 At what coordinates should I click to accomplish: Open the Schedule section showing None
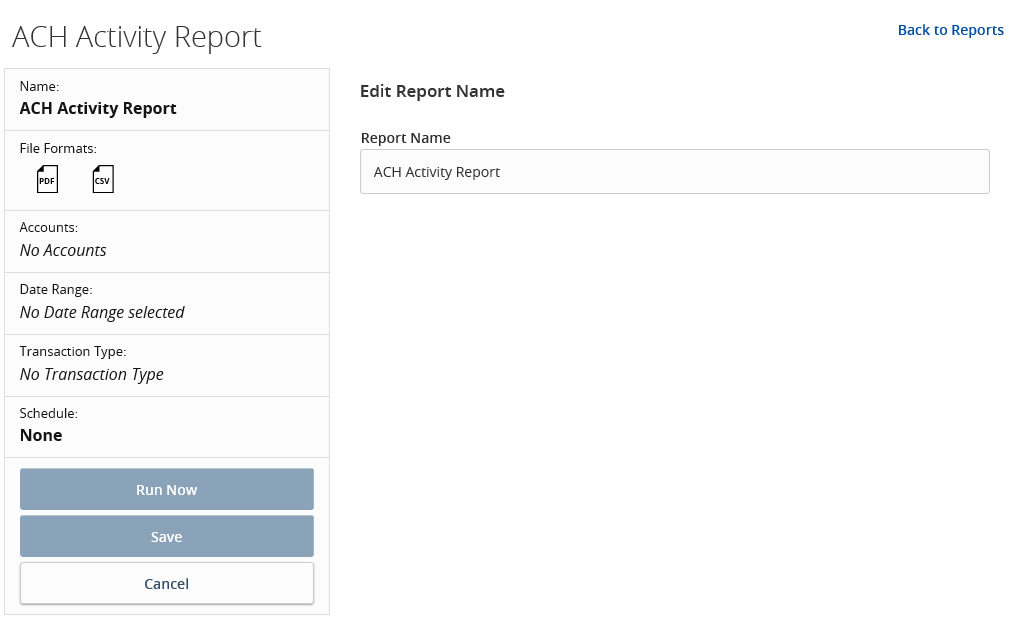click(x=167, y=427)
